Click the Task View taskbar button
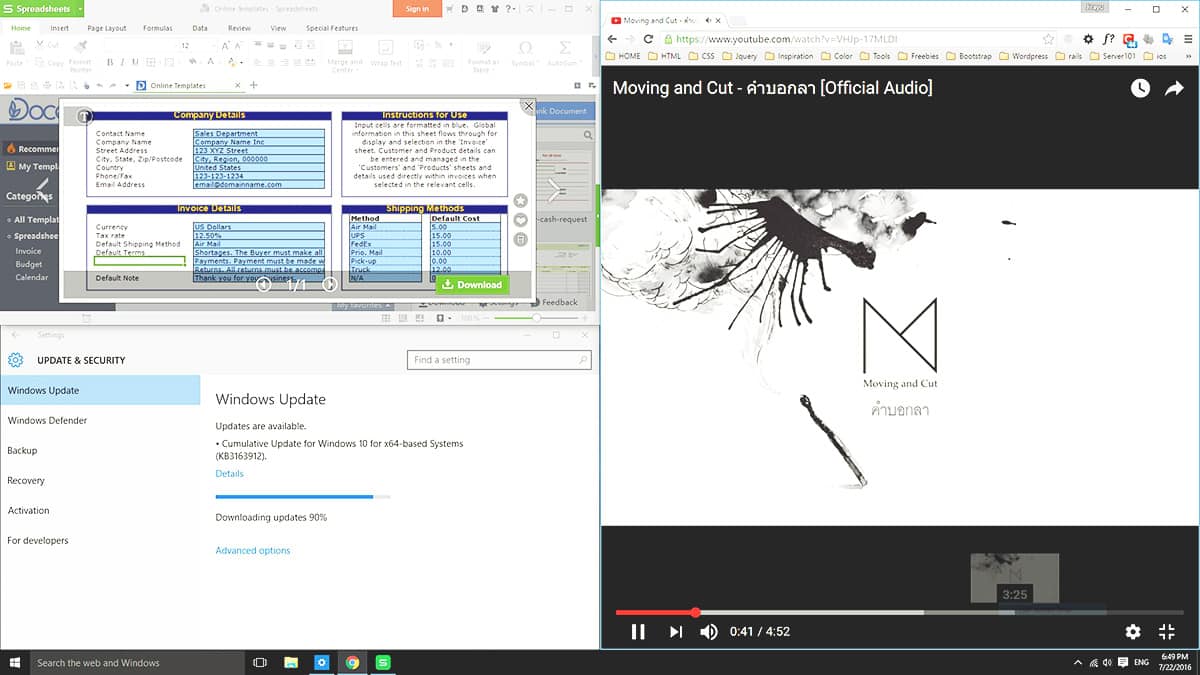 [260, 662]
